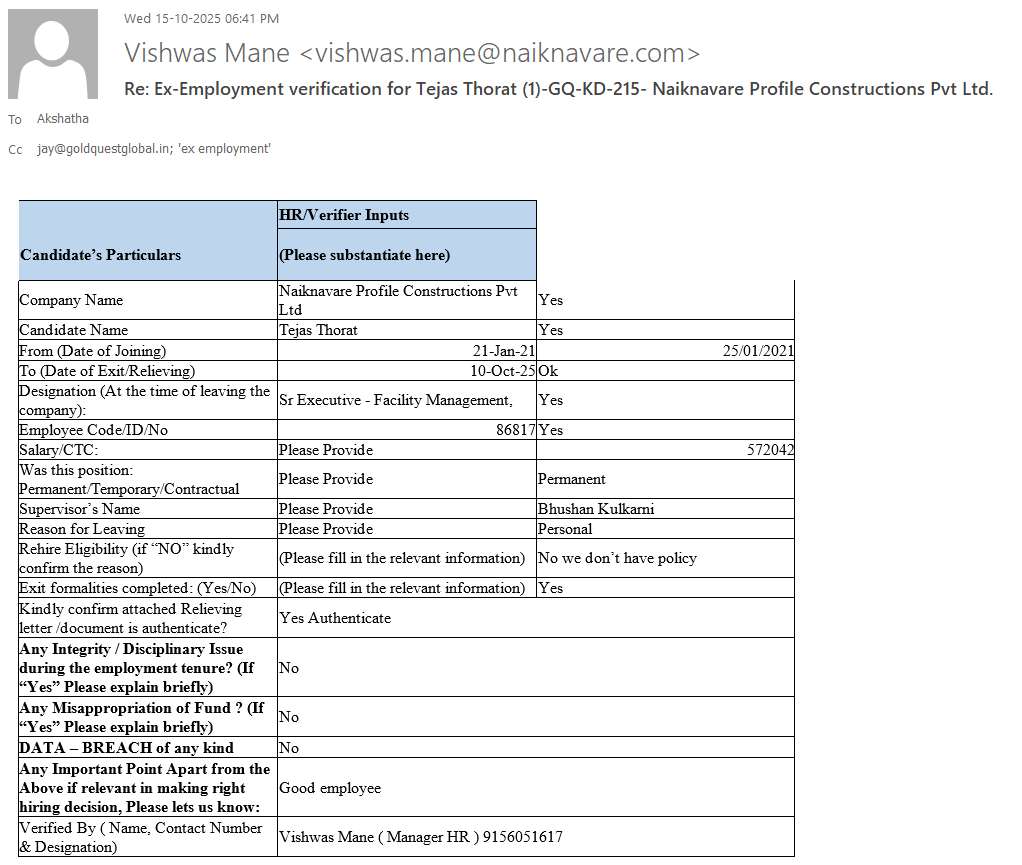The height and width of the screenshot is (865, 1022).
Task: Click the Company Name label cell
Action: (x=148, y=300)
